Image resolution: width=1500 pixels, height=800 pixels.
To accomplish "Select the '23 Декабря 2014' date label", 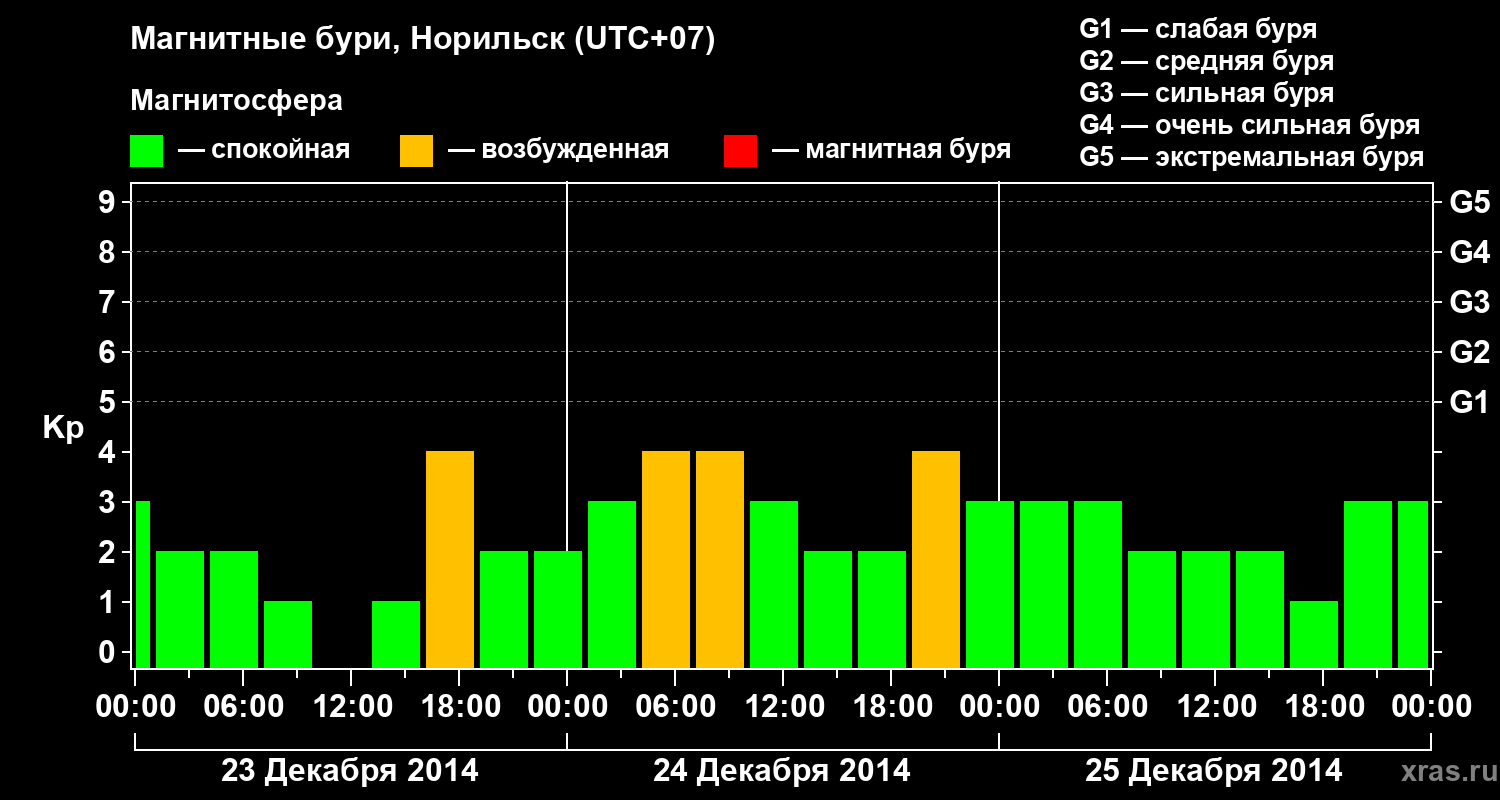I will 350,771.
